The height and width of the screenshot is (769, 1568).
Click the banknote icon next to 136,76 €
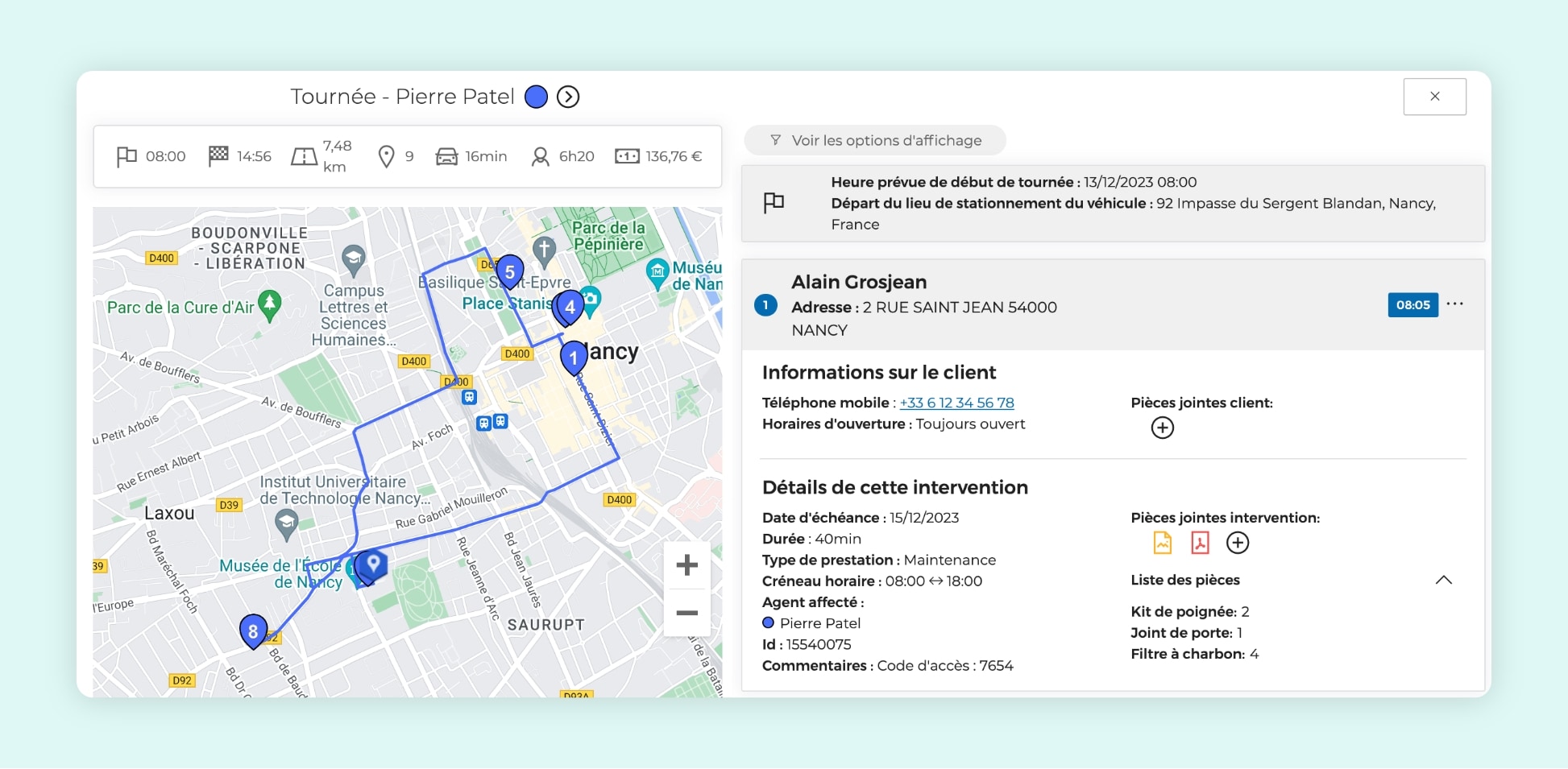(628, 156)
